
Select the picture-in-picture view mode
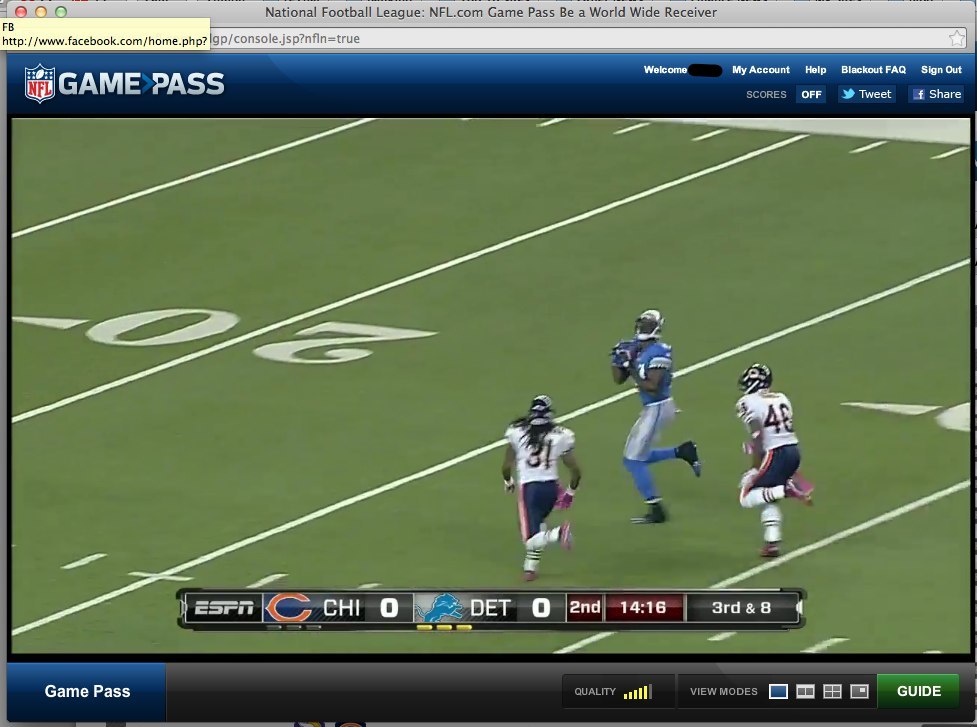pyautogui.click(x=859, y=691)
